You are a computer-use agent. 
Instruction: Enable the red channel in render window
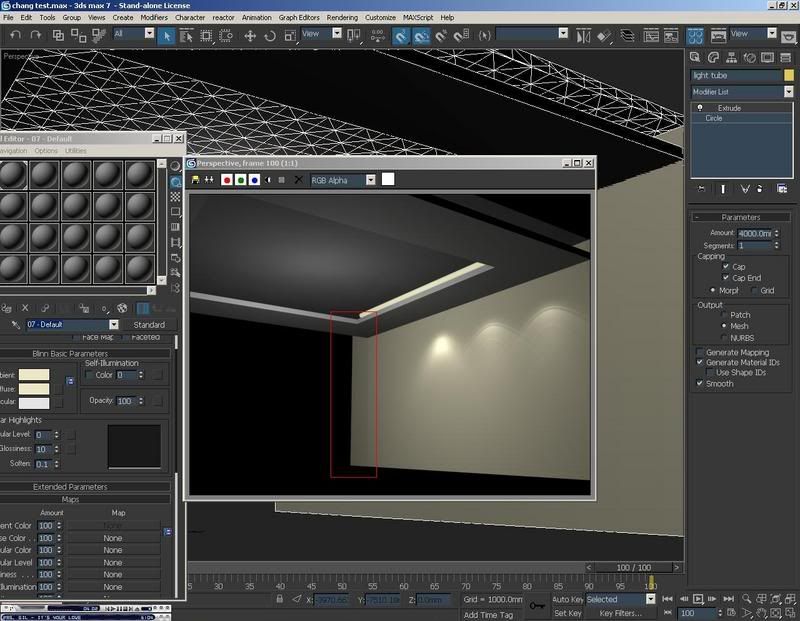(x=227, y=180)
